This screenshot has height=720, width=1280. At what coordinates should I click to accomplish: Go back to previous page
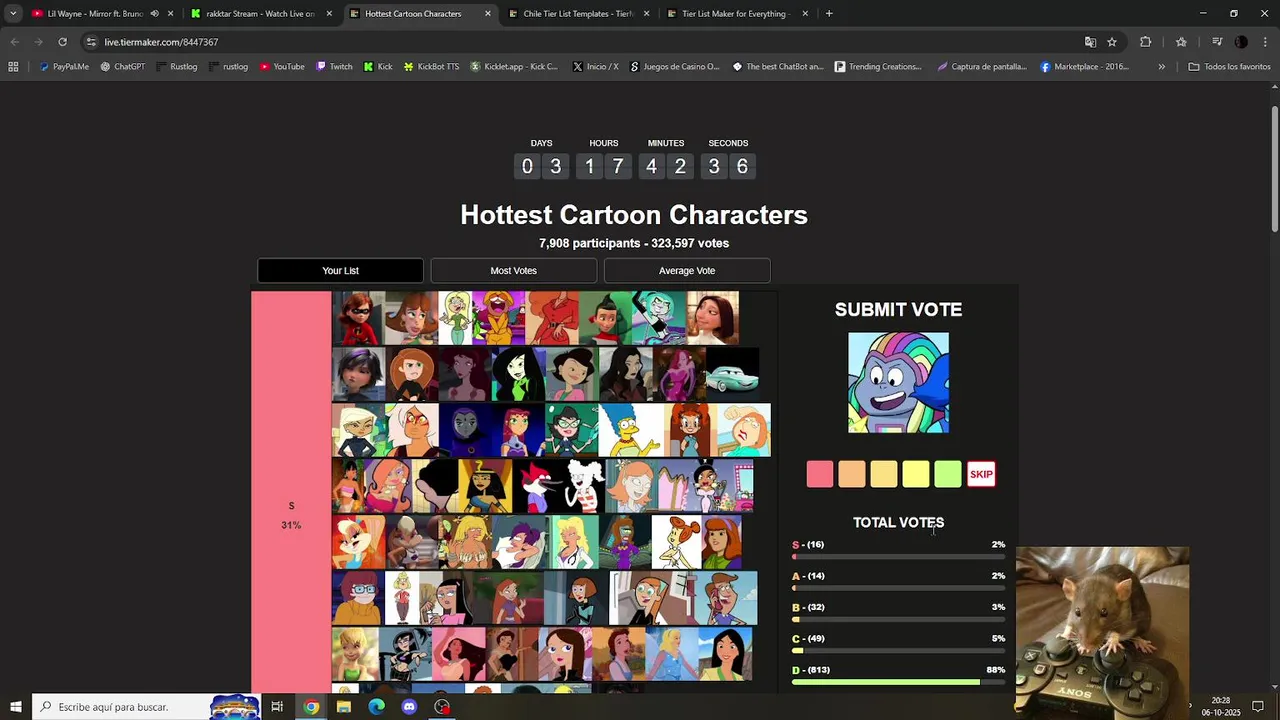click(15, 42)
